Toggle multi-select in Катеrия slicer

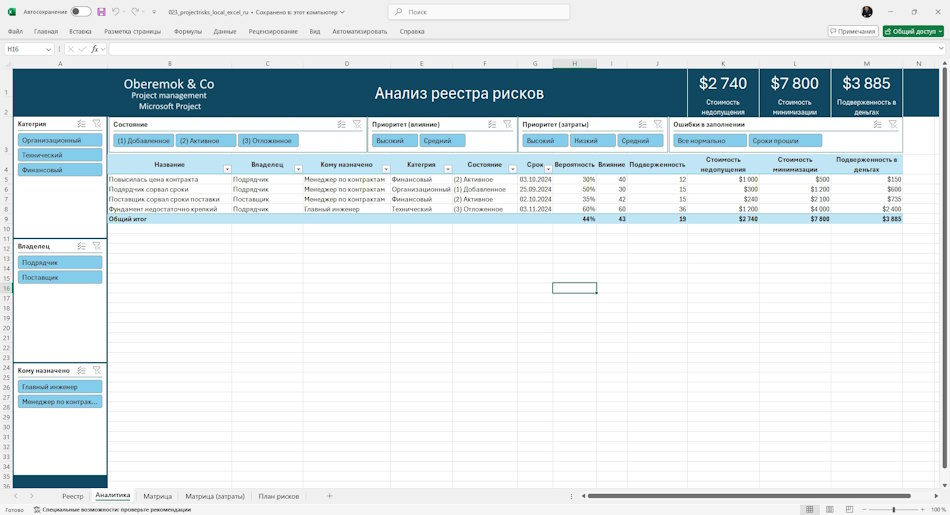point(81,124)
